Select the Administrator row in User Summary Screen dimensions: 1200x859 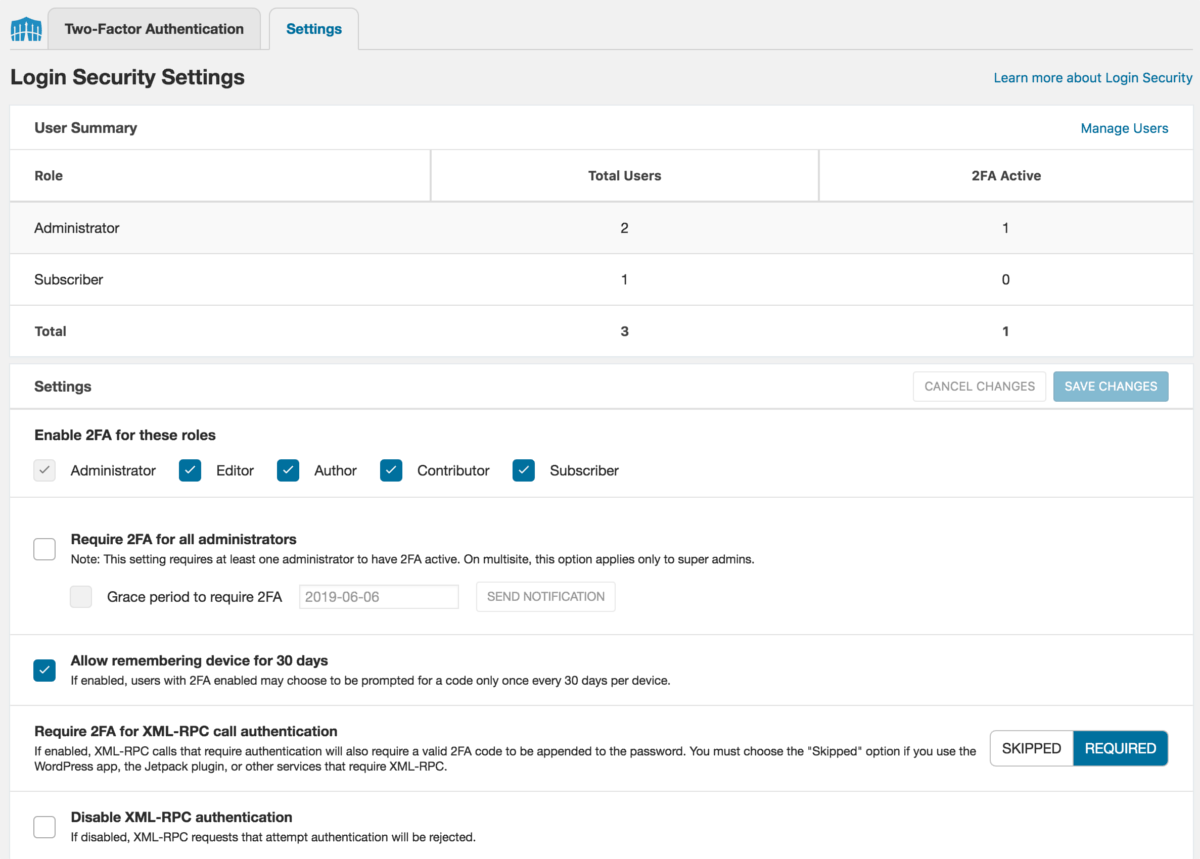(x=77, y=228)
